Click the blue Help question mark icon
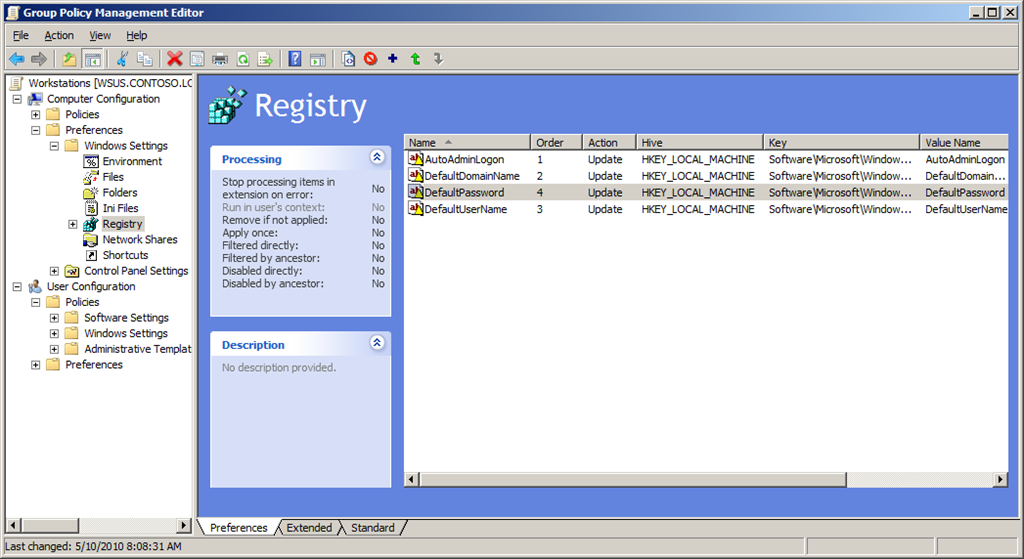 pyautogui.click(x=295, y=59)
